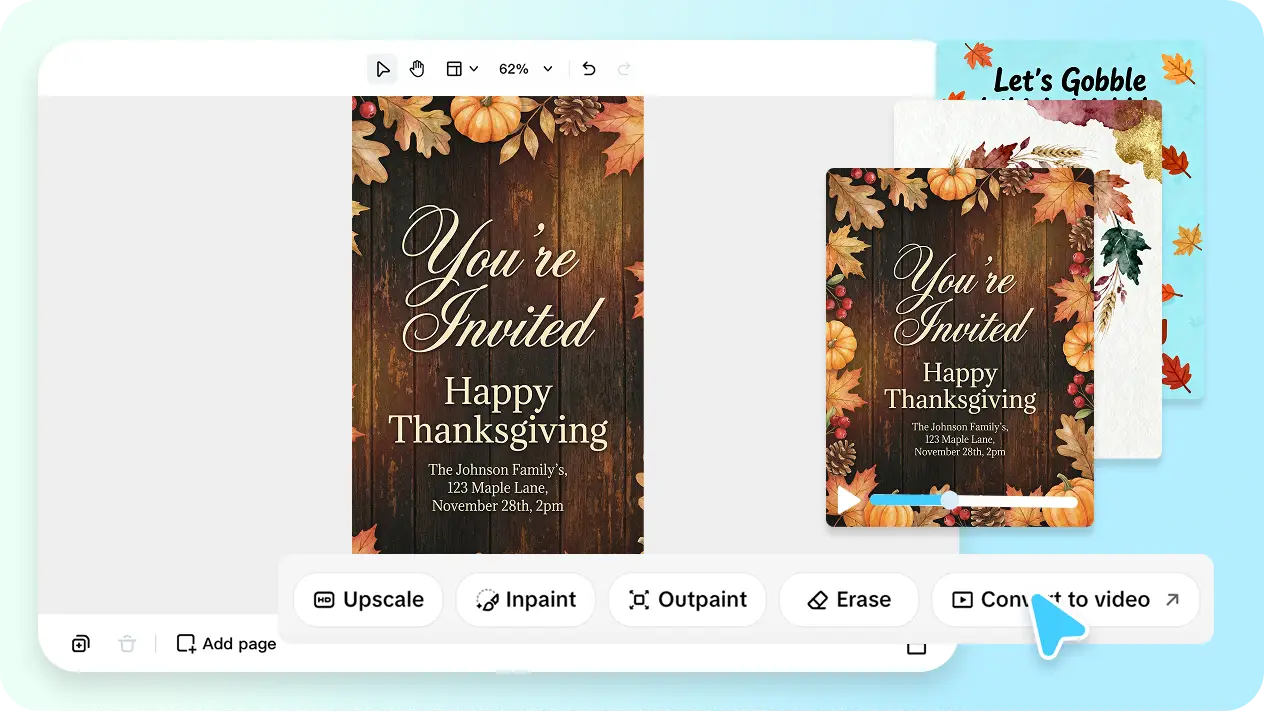Click the Inpaint brush icon
This screenshot has height=716, width=1264.
tap(487, 600)
